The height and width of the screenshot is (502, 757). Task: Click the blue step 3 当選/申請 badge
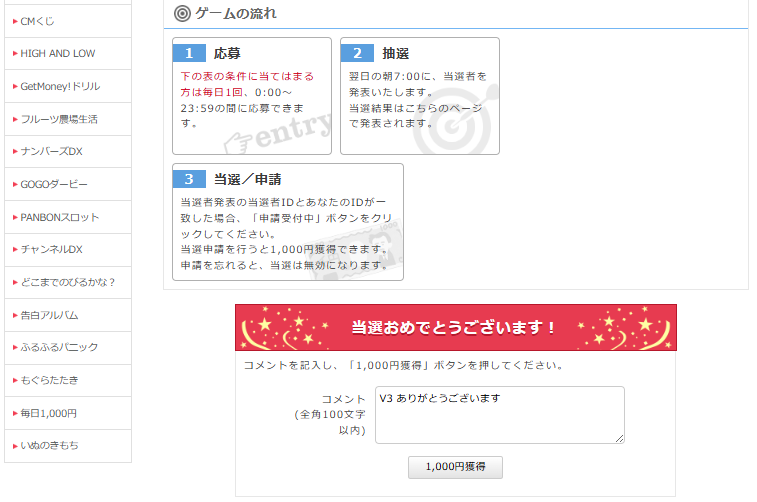(189, 179)
